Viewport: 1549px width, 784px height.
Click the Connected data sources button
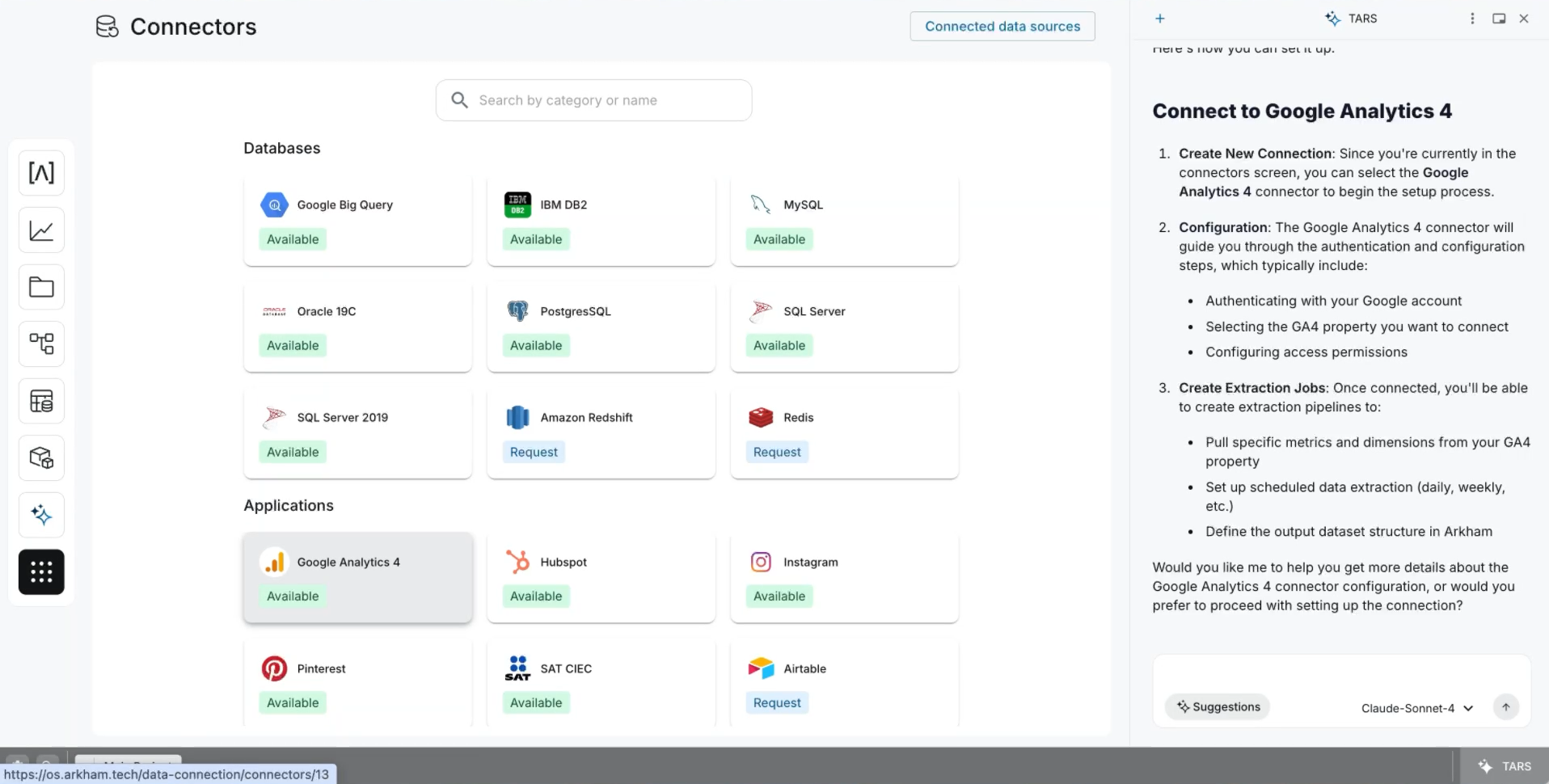pos(1002,27)
